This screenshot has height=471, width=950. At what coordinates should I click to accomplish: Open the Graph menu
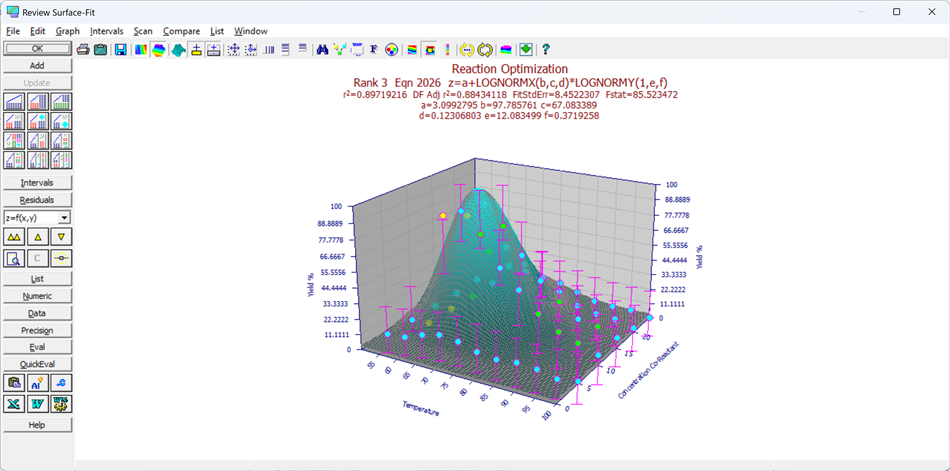click(x=68, y=31)
